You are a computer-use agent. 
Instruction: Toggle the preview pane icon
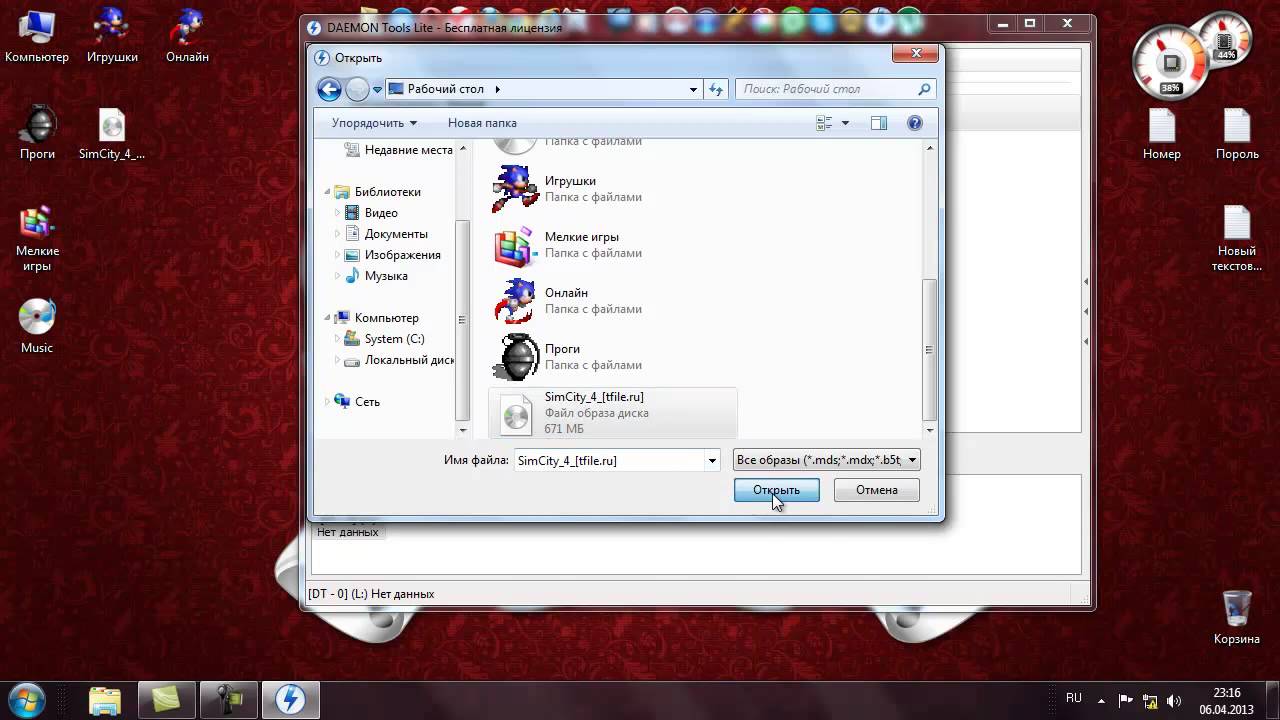pos(879,123)
